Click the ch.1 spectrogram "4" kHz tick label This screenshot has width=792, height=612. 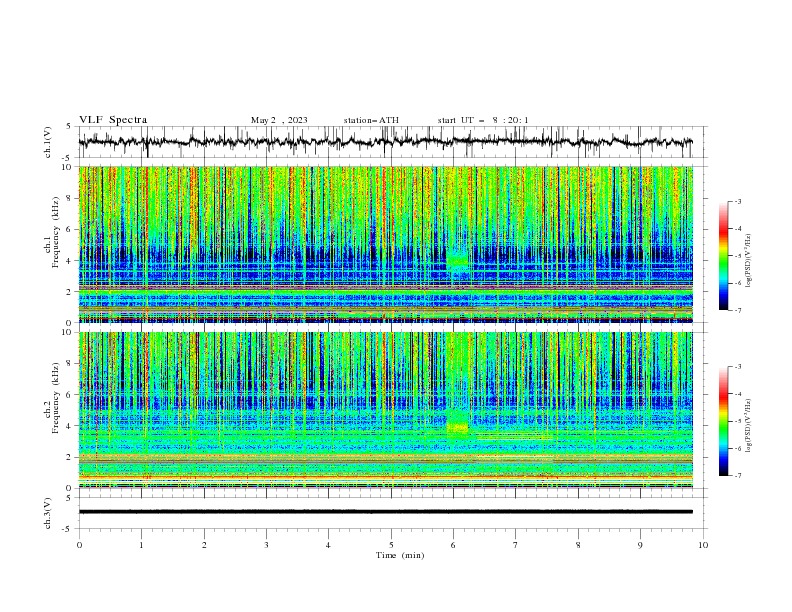click(71, 261)
